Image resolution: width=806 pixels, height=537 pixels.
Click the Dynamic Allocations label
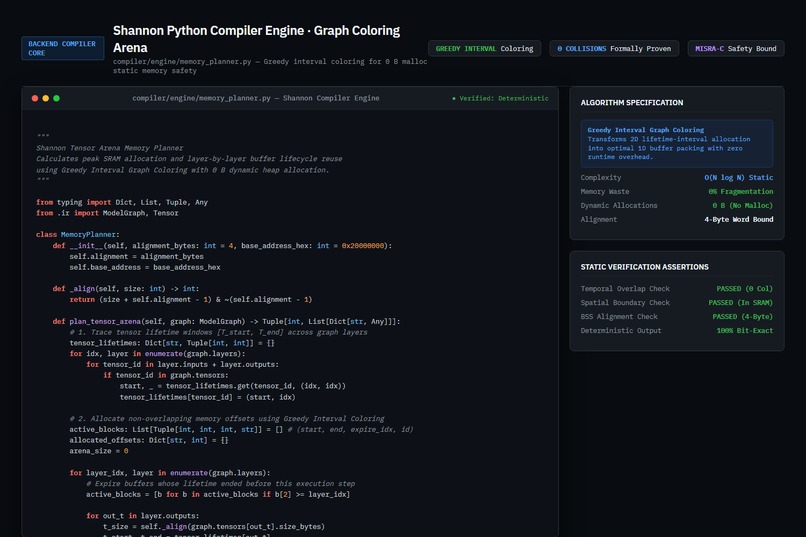tap(619, 205)
